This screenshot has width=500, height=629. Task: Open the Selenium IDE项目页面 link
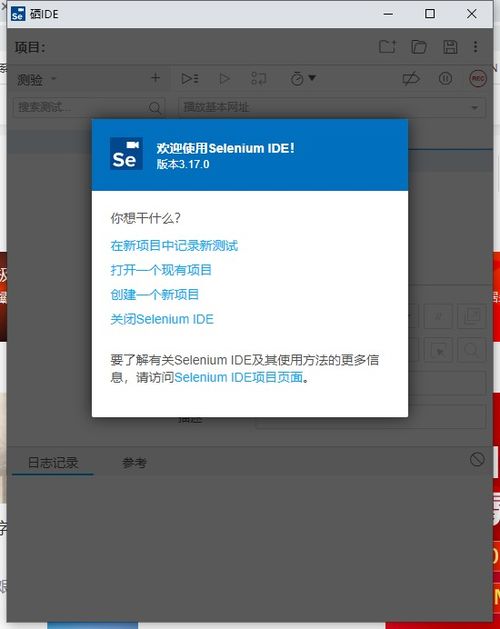pyautogui.click(x=238, y=377)
